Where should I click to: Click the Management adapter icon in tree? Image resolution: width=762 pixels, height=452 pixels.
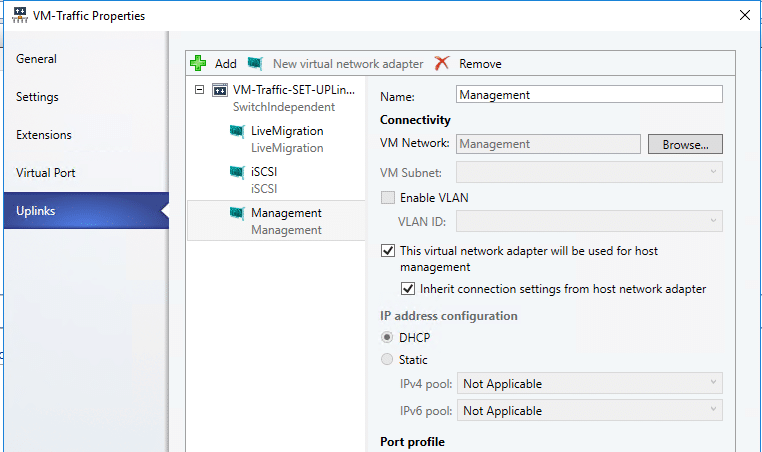[237, 213]
